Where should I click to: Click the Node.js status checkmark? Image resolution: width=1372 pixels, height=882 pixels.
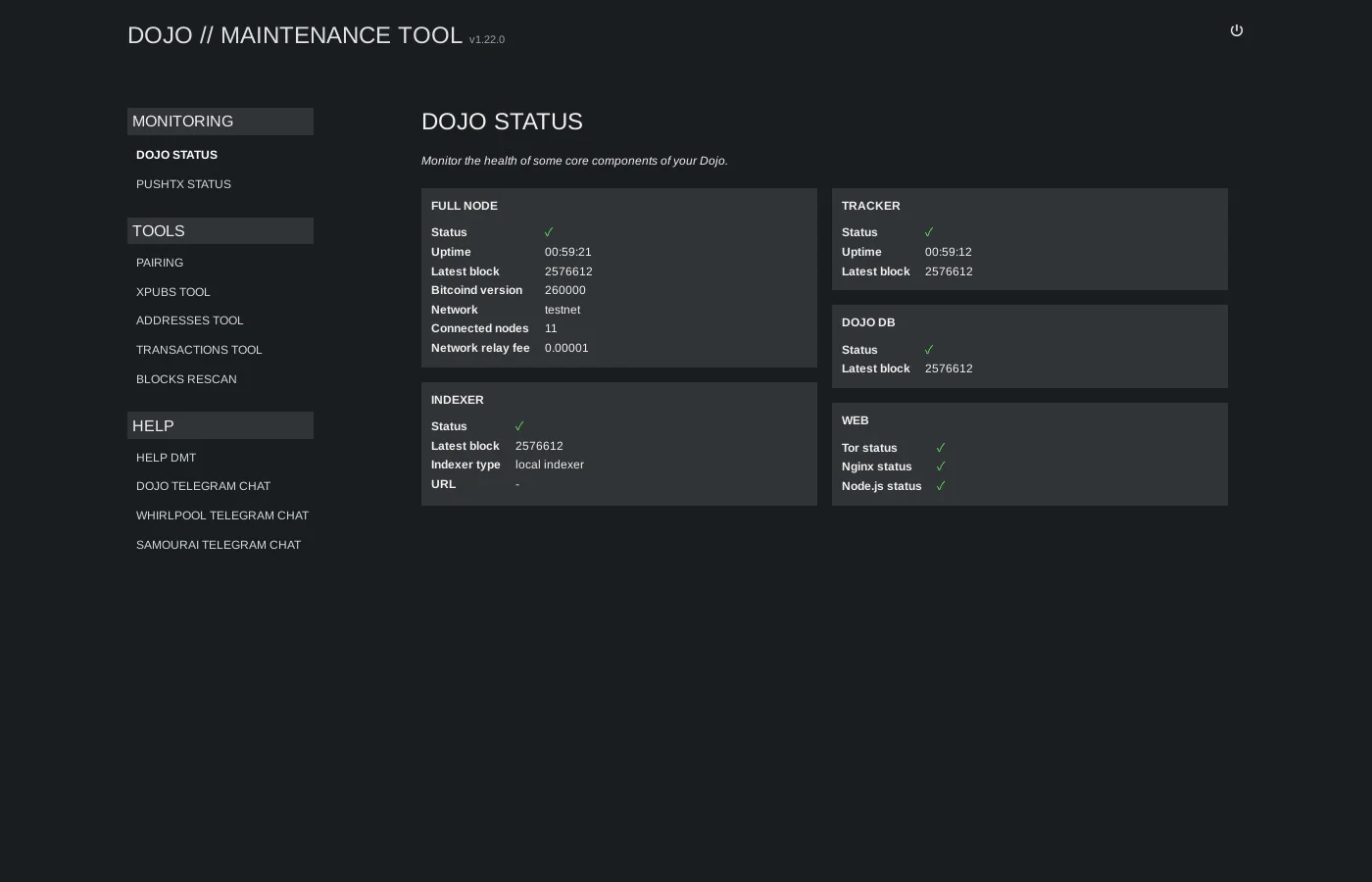click(x=941, y=486)
